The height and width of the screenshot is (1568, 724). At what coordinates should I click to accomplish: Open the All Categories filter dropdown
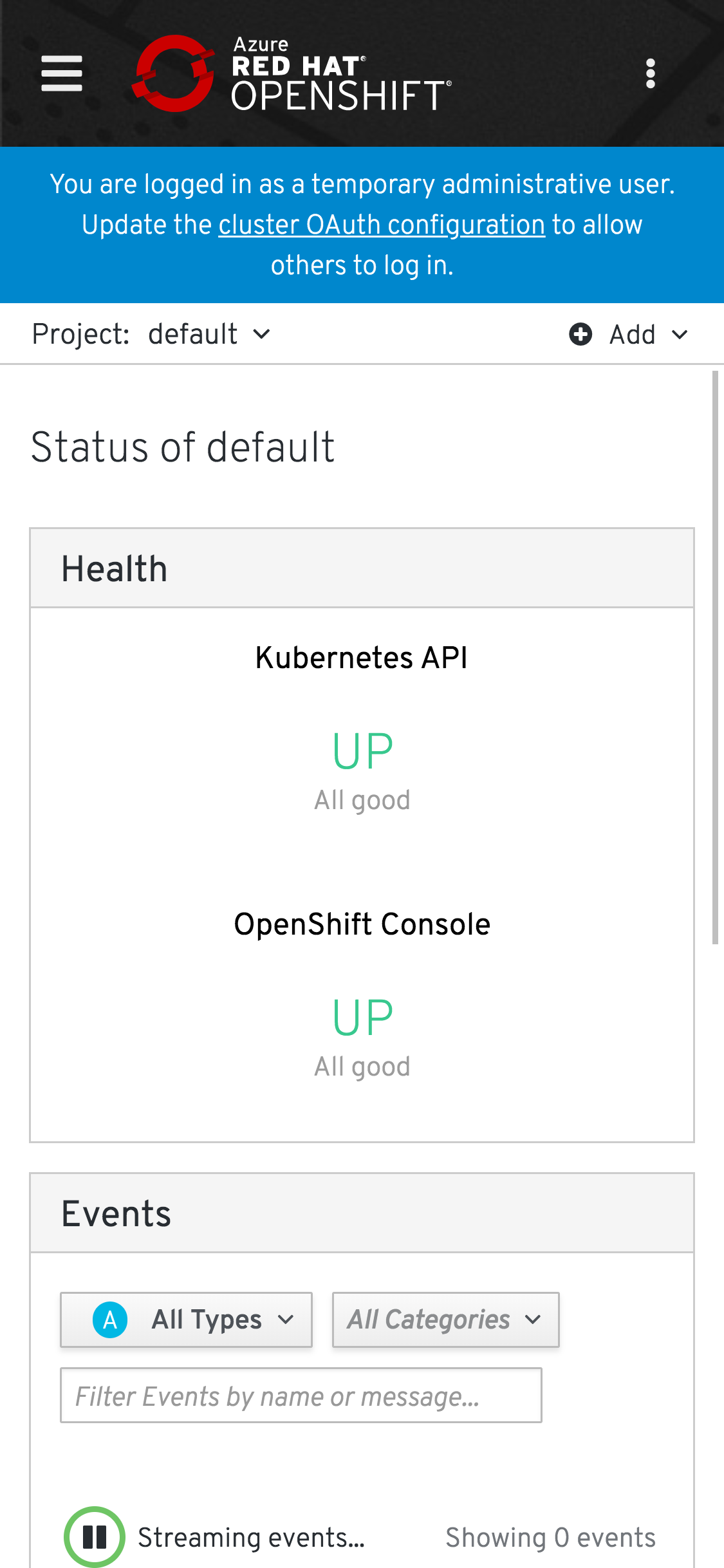(x=444, y=1320)
